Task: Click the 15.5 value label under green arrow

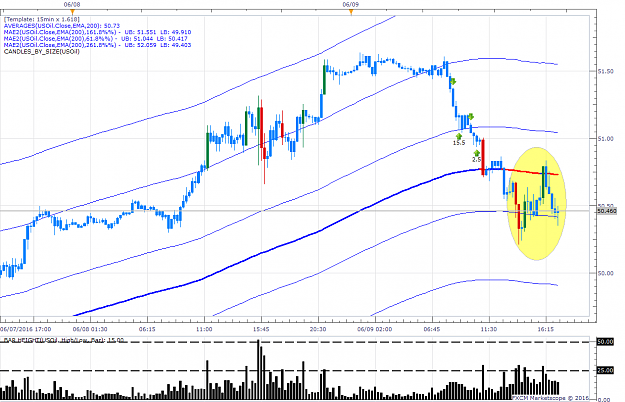Action: pyautogui.click(x=459, y=143)
